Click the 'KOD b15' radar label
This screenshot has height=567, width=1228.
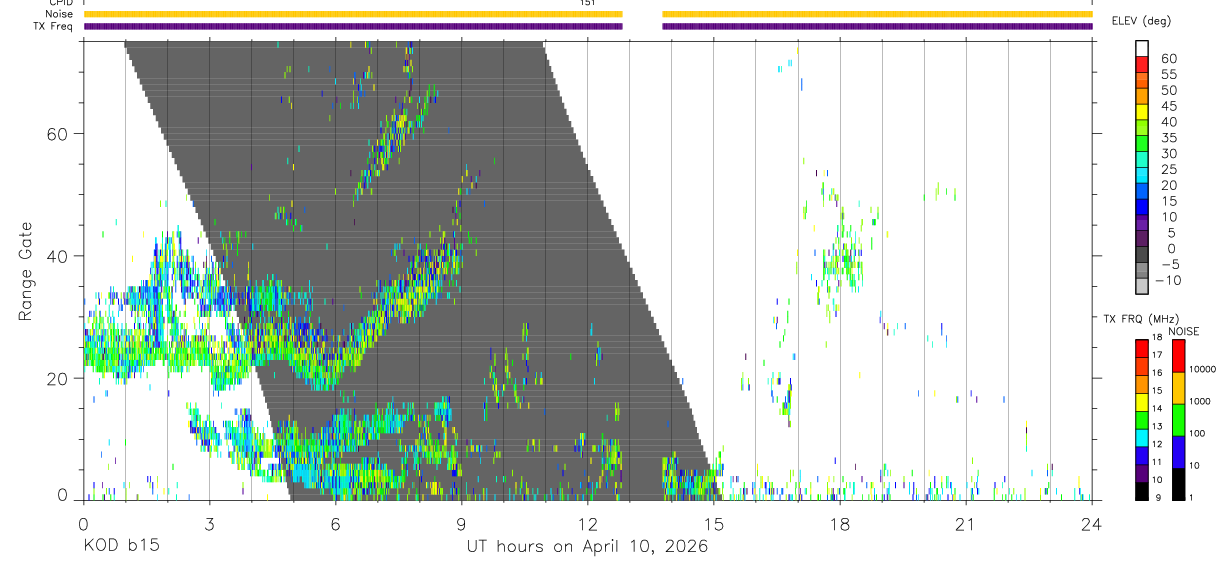(120, 546)
